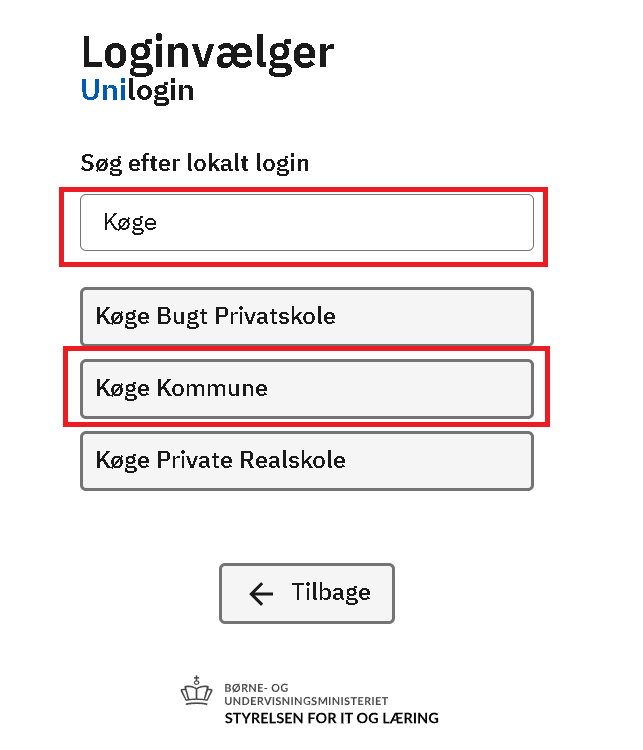Click the word "Privatskole" in the first result

tap(283, 317)
